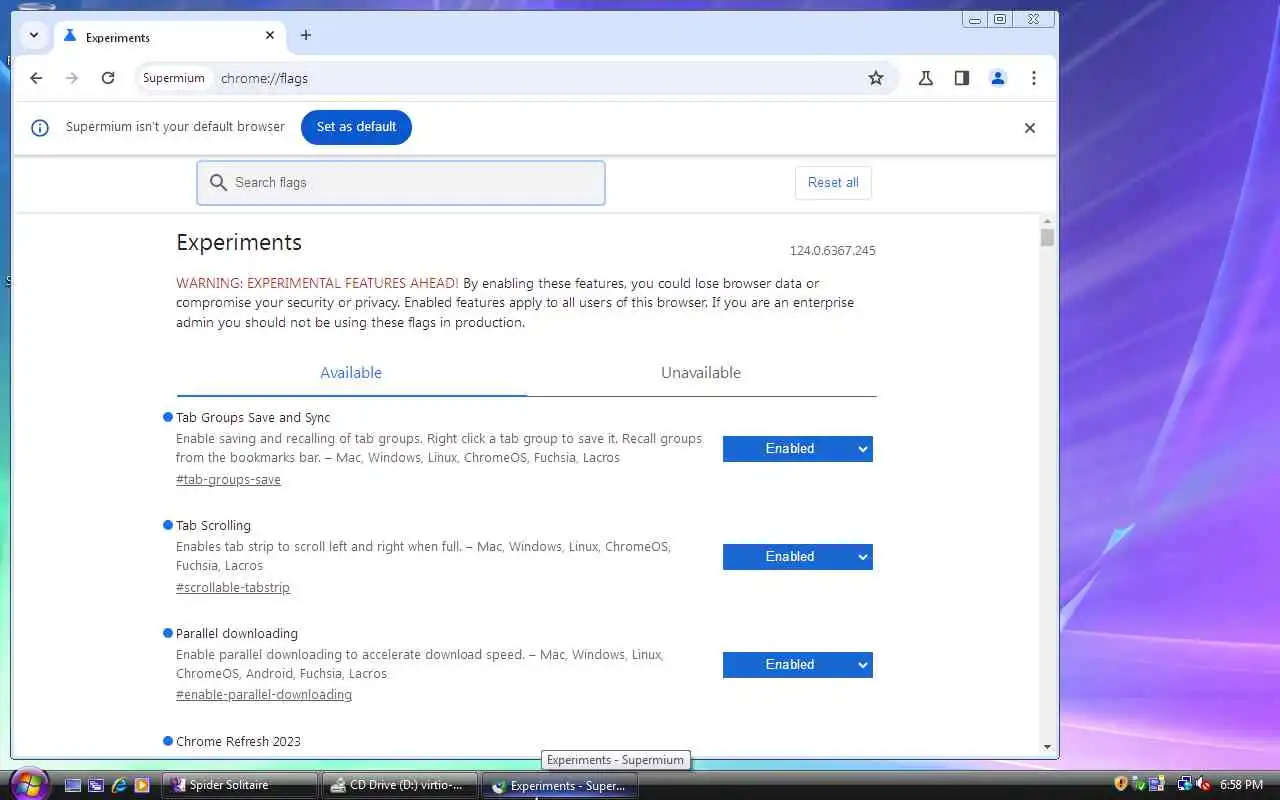Image resolution: width=1280 pixels, height=800 pixels.
Task: Open the #enable-parallel-downloading link
Action: pyautogui.click(x=264, y=695)
